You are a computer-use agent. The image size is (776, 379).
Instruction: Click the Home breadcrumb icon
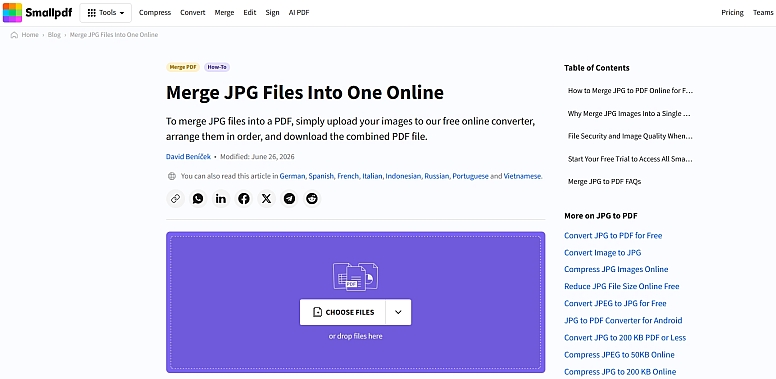14,35
